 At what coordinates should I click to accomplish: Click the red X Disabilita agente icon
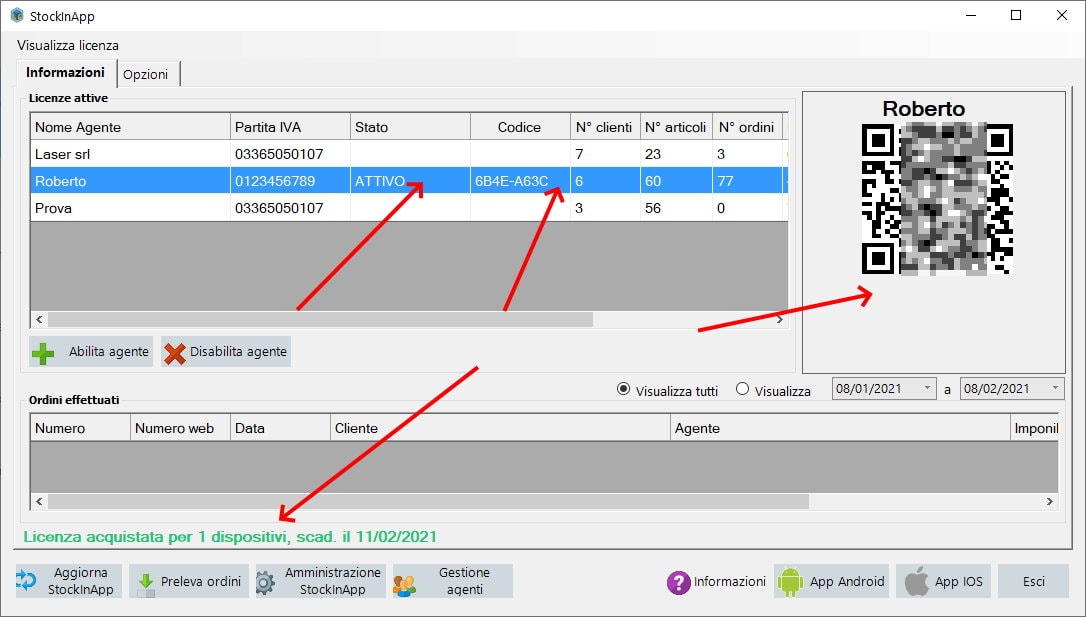click(x=175, y=352)
